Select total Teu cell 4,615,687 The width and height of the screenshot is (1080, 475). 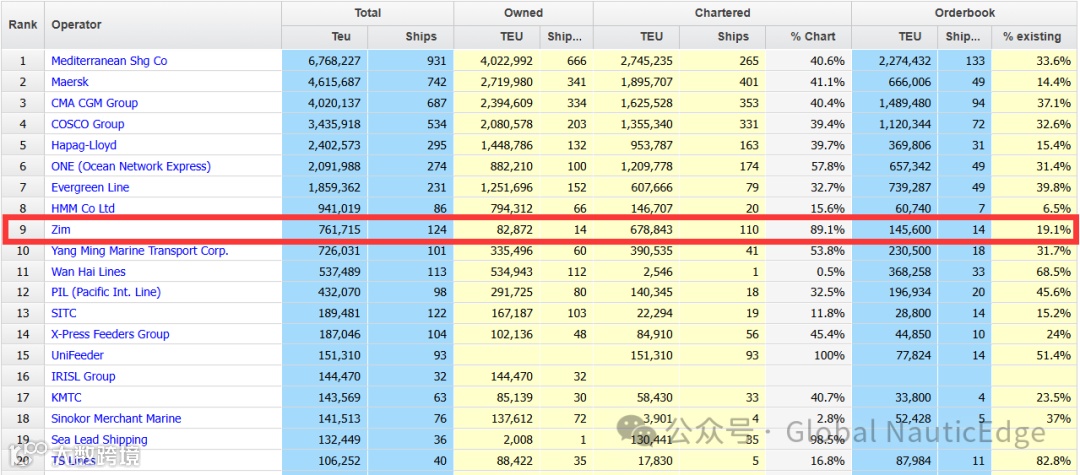324,82
